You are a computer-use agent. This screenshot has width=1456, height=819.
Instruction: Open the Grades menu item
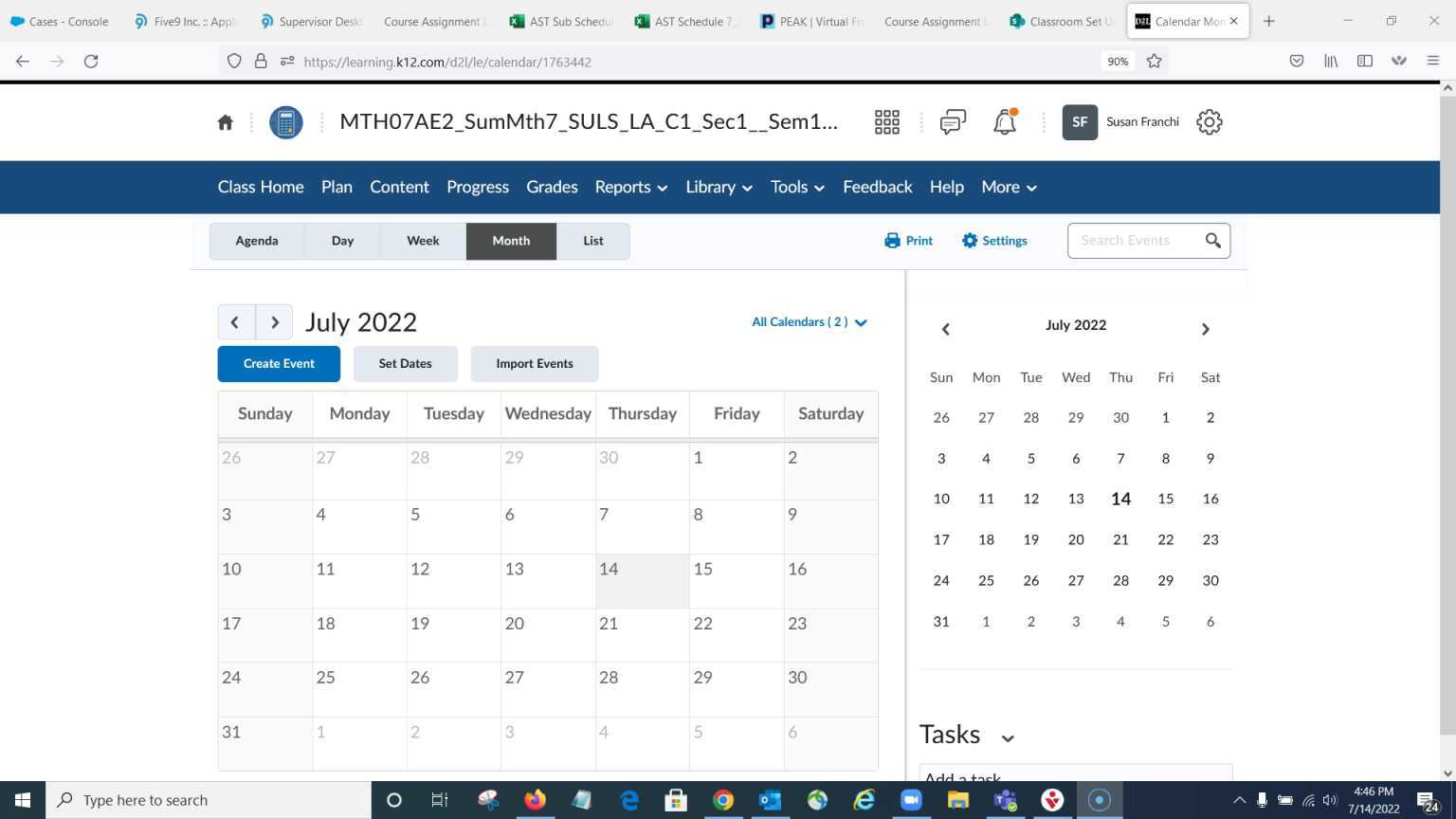(552, 187)
